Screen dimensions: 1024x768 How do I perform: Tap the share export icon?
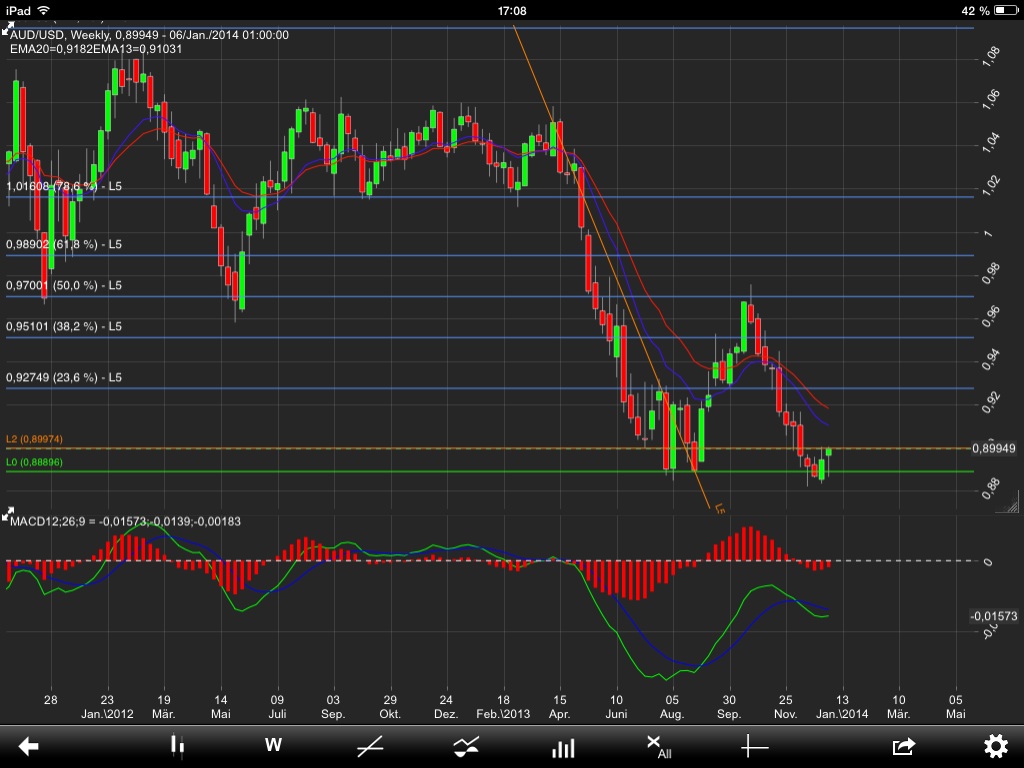904,746
